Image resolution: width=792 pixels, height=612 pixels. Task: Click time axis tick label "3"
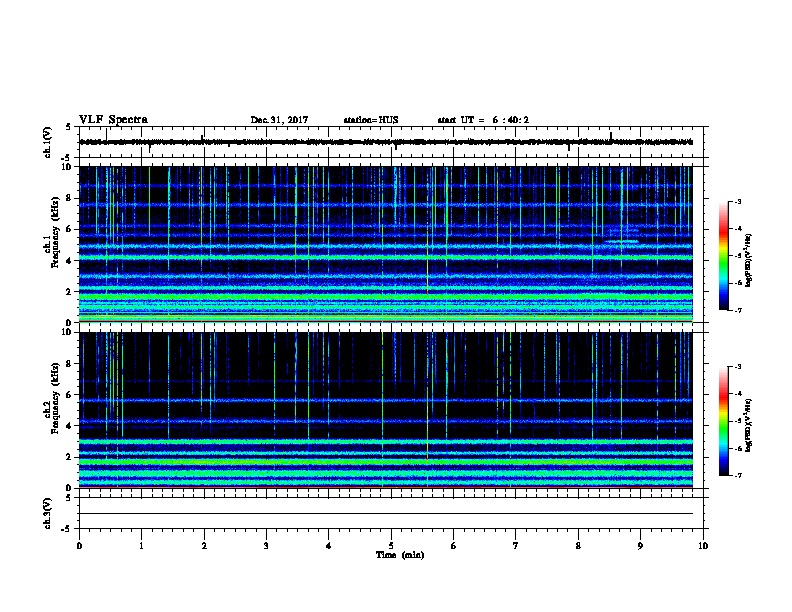coord(266,545)
